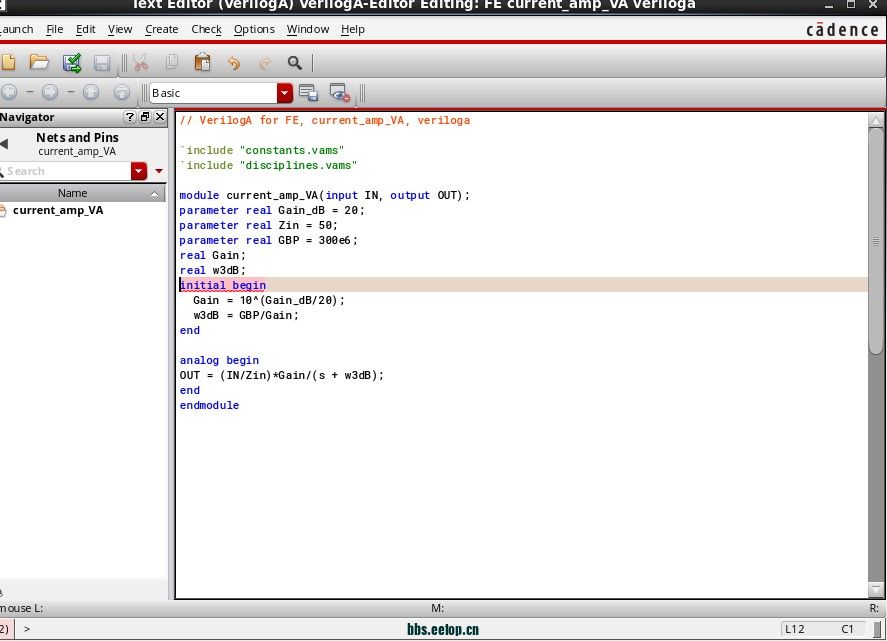Click the C1 column indicator
This screenshot has height=641, width=887.
pyautogui.click(x=847, y=629)
